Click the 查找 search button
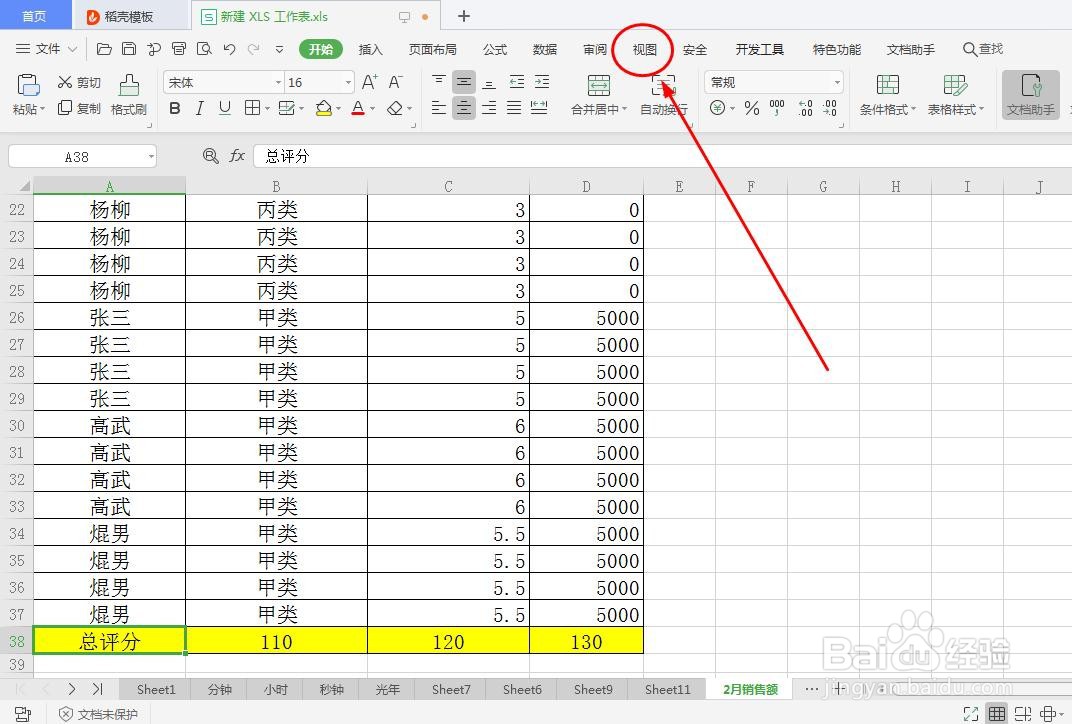Screen dimensions: 1072x724 982,49
